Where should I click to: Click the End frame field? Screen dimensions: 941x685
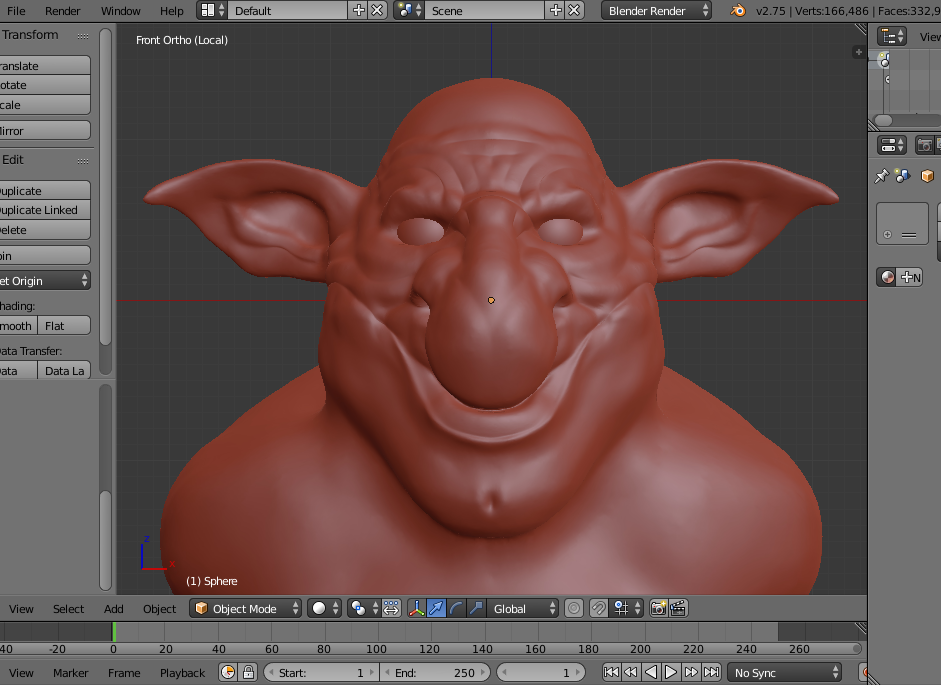(435, 673)
